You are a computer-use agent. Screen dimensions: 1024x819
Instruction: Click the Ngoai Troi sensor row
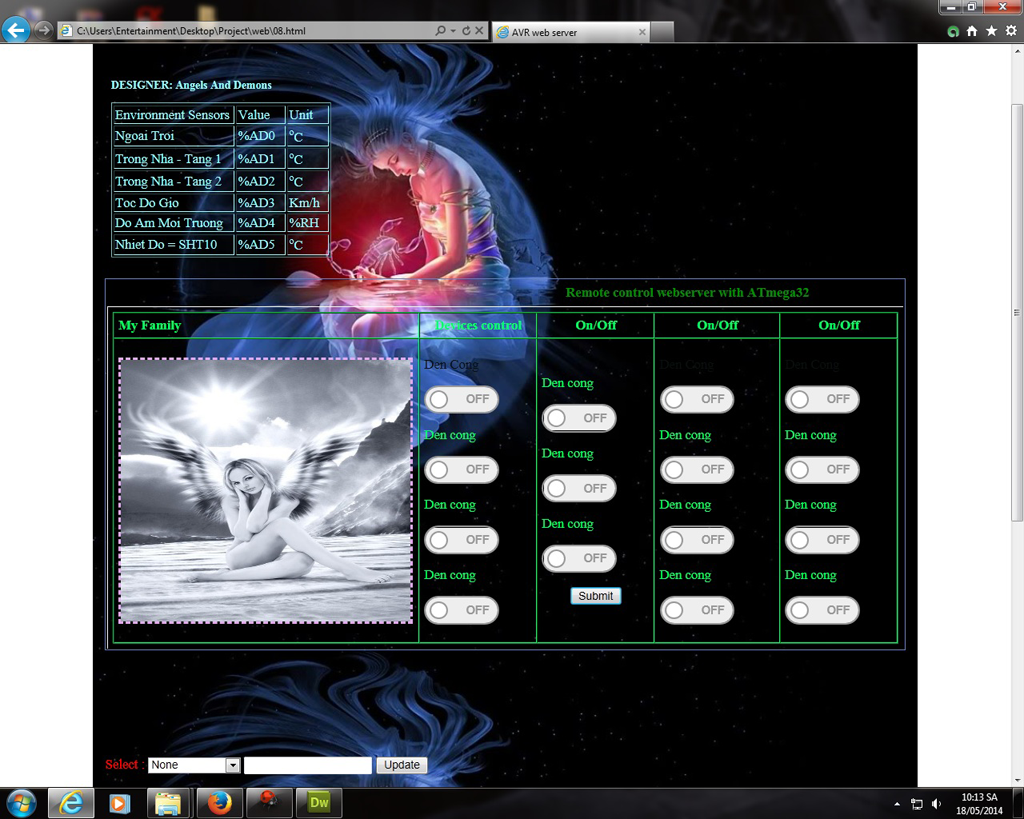pyautogui.click(x=220, y=136)
